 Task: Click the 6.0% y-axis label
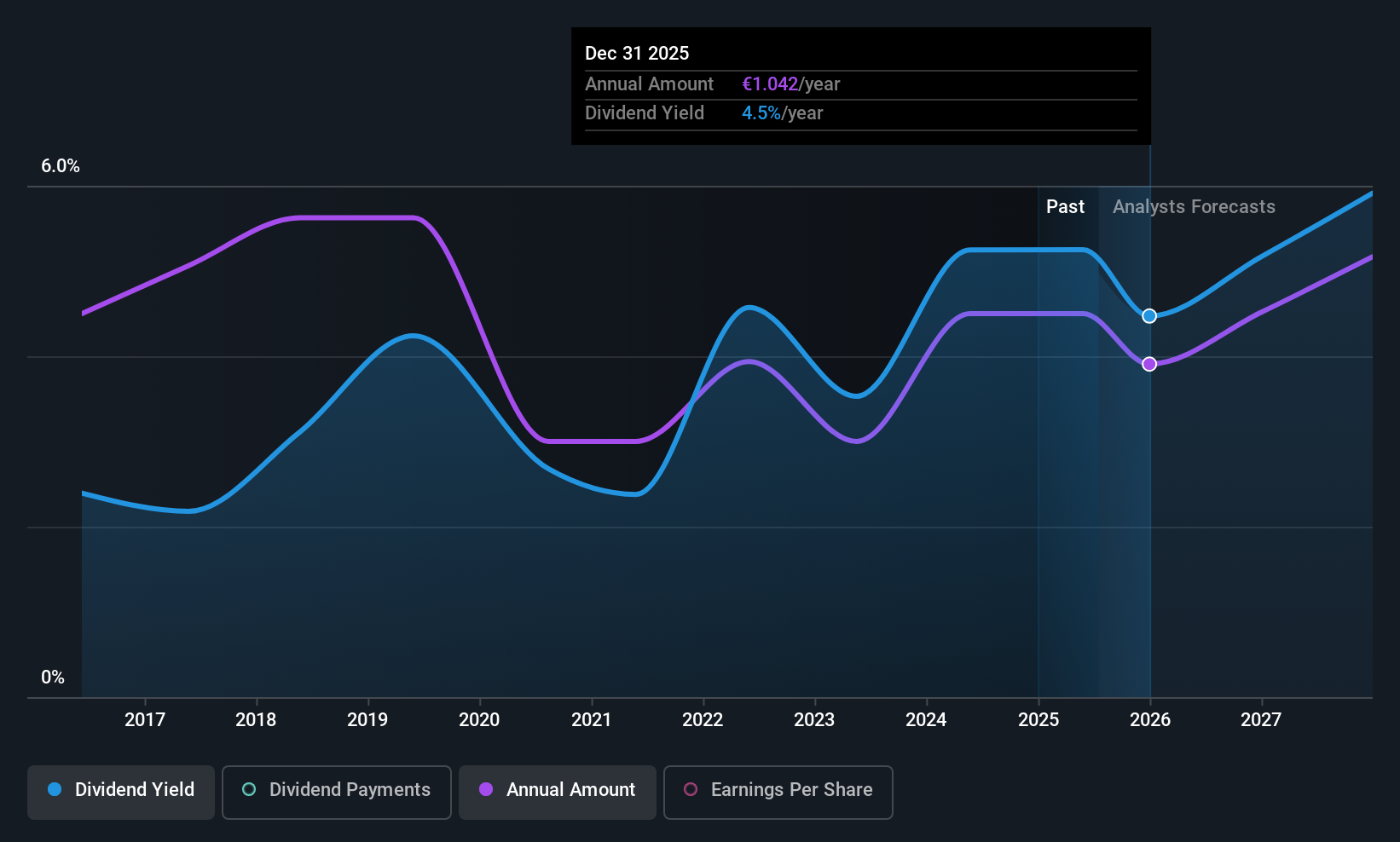click(61, 166)
